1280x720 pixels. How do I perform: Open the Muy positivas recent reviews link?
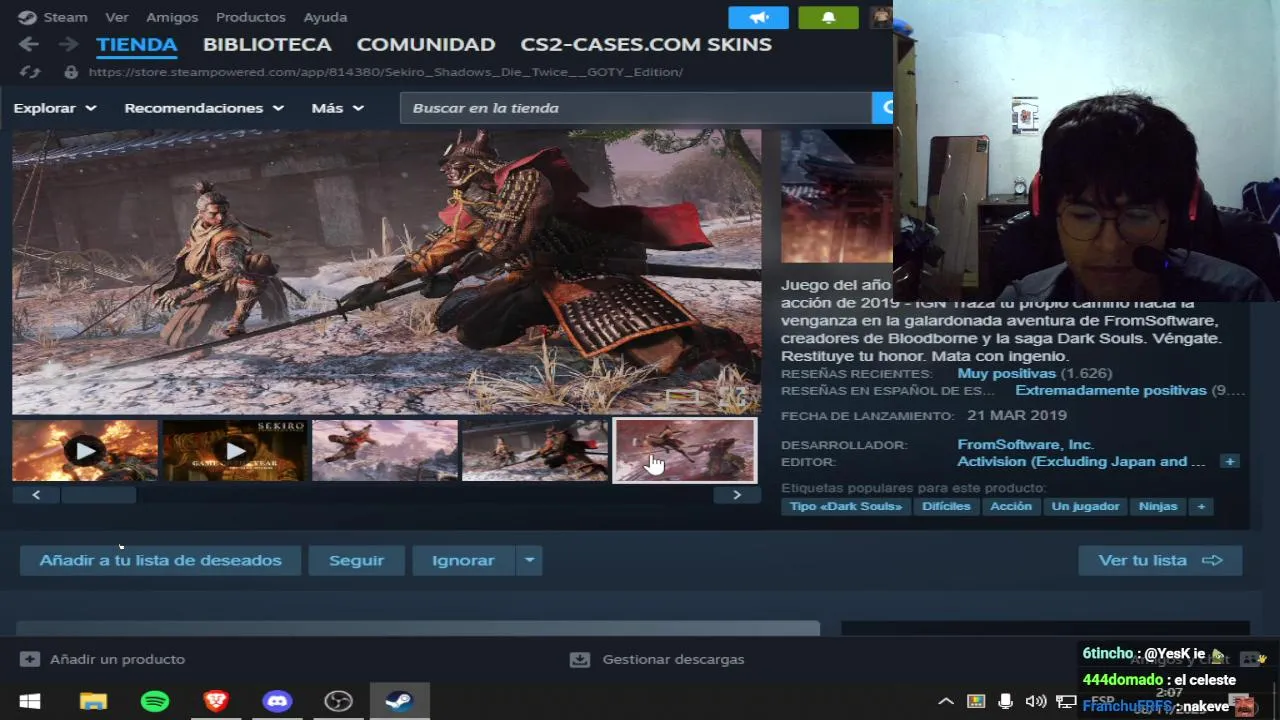pyautogui.click(x=1006, y=373)
